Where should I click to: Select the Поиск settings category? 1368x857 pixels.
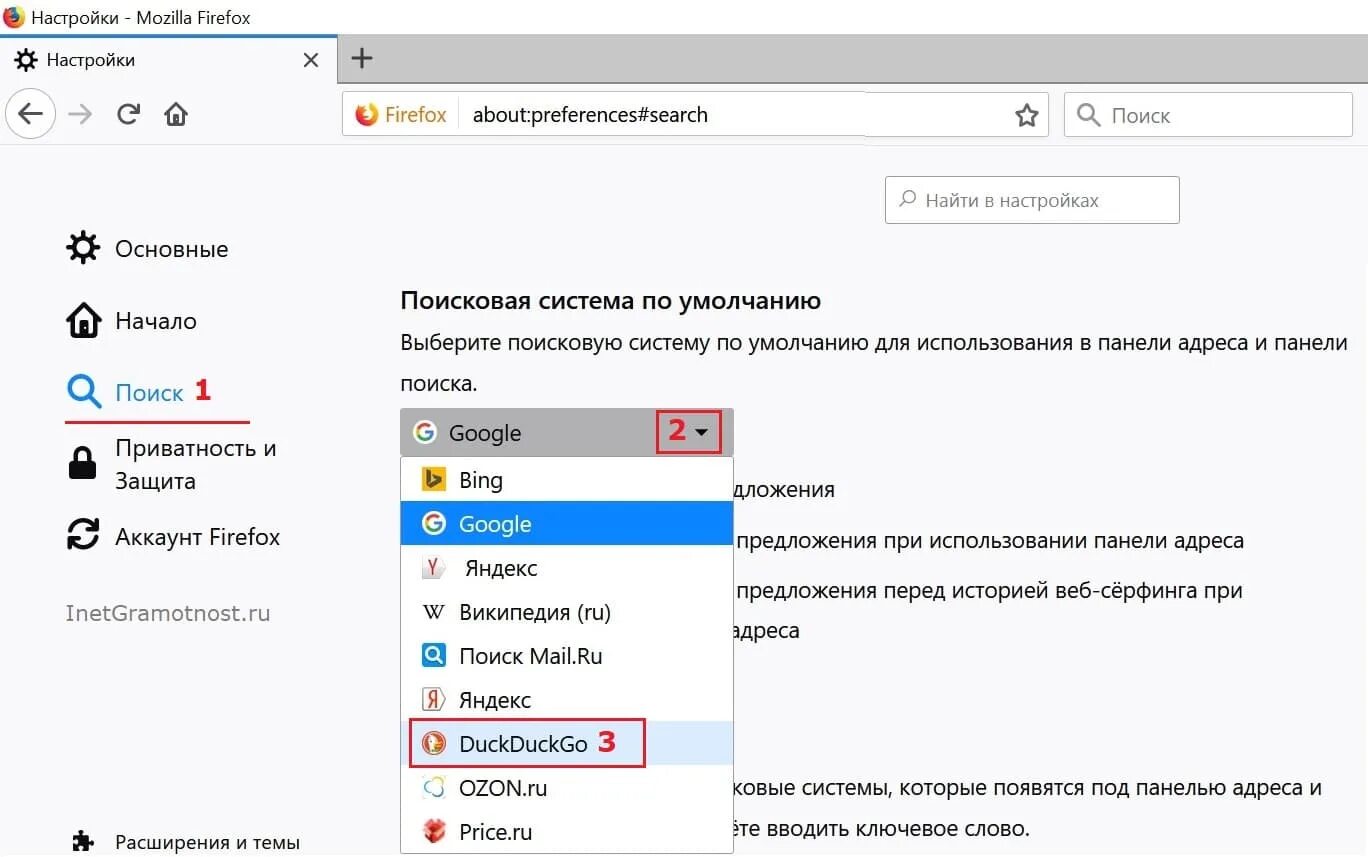click(x=126, y=393)
